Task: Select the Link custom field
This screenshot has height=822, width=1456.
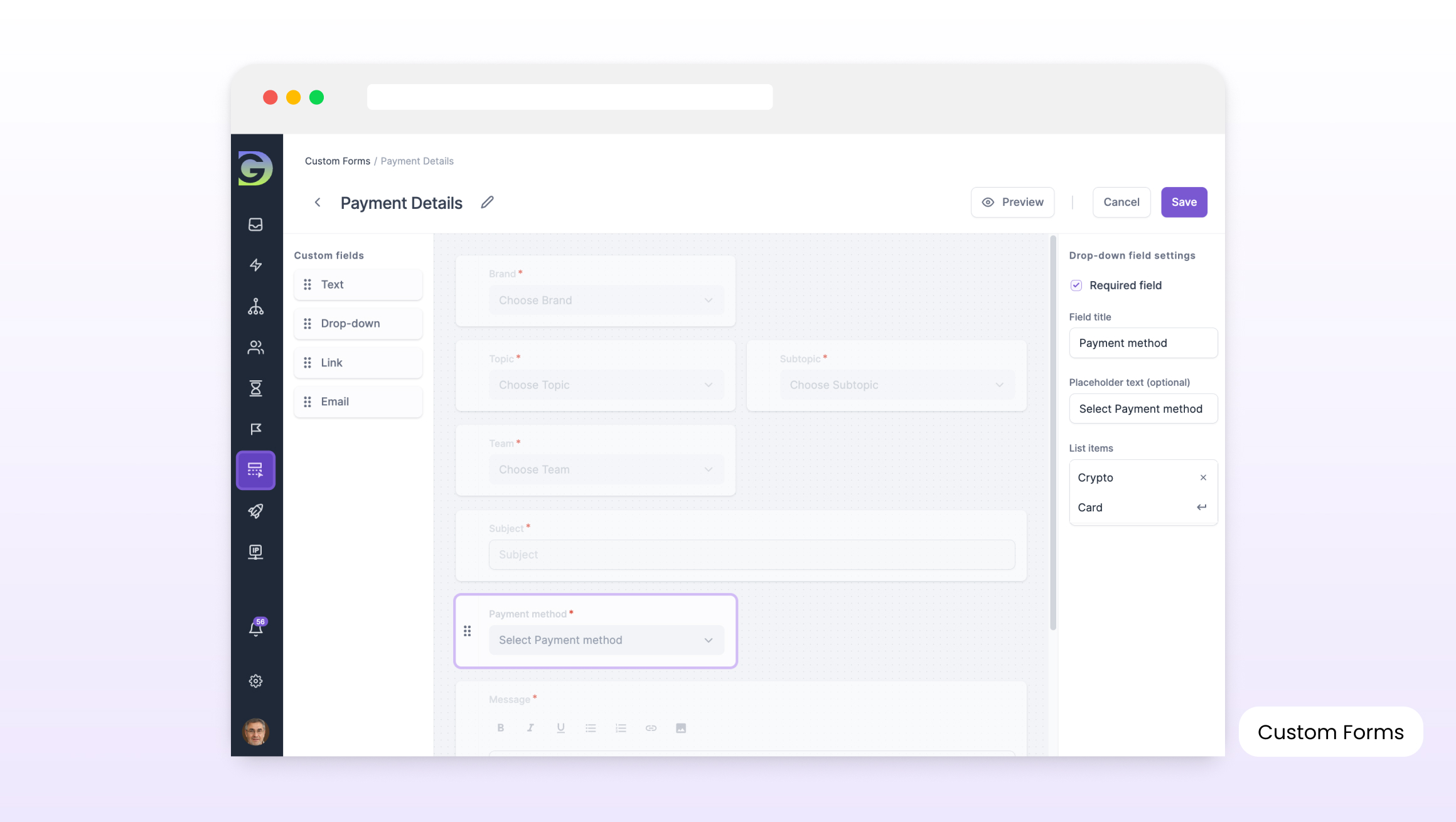Action: 358,363
